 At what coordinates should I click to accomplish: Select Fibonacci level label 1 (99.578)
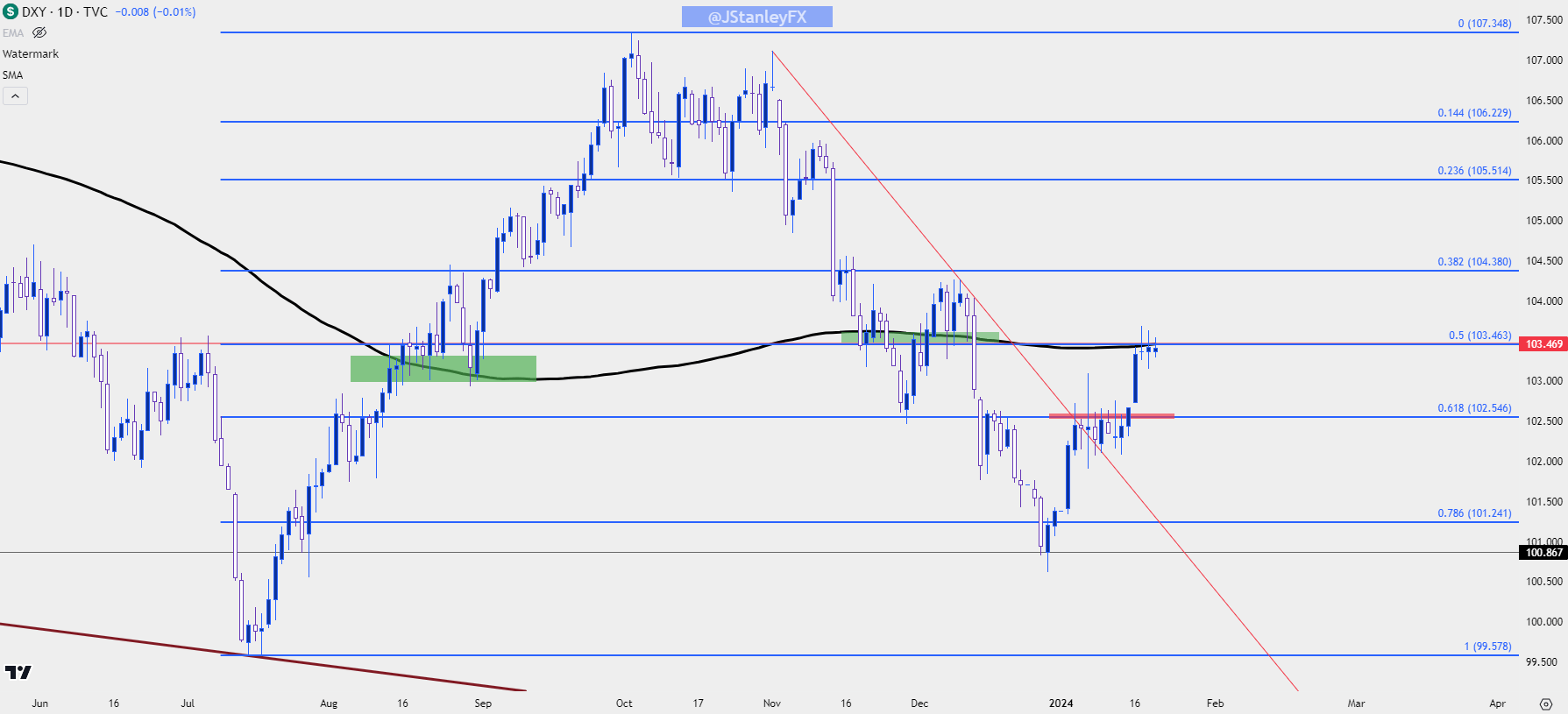pyautogui.click(x=1487, y=647)
